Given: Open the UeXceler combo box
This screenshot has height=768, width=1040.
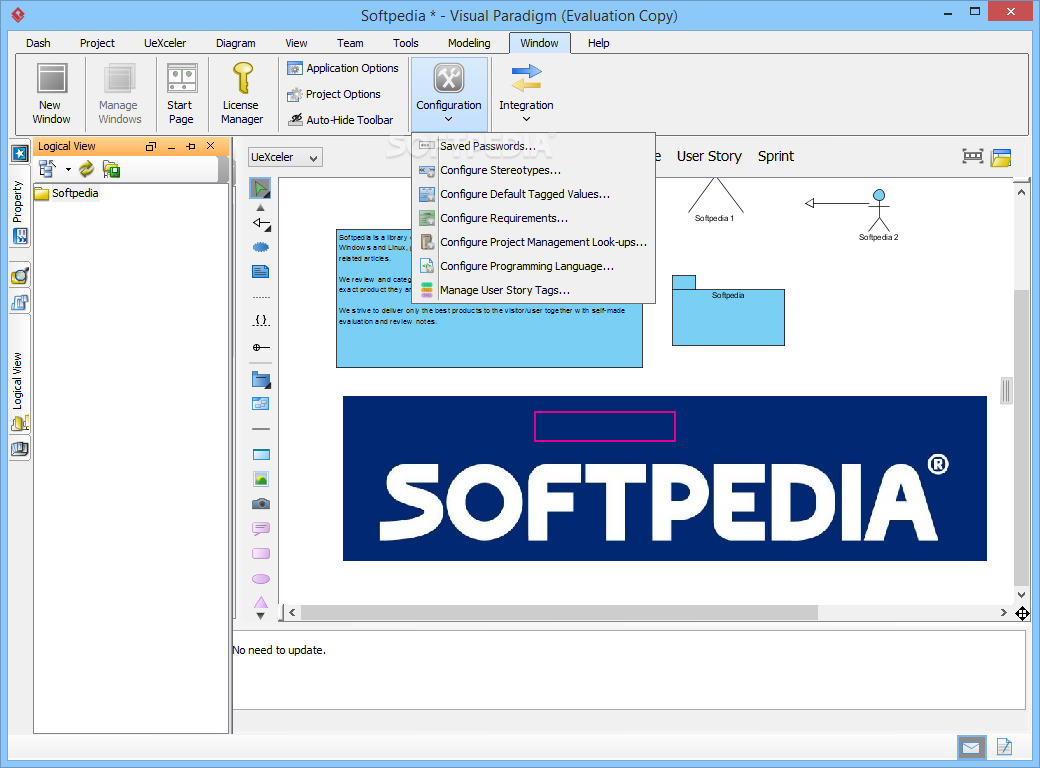Looking at the screenshot, I should point(285,157).
